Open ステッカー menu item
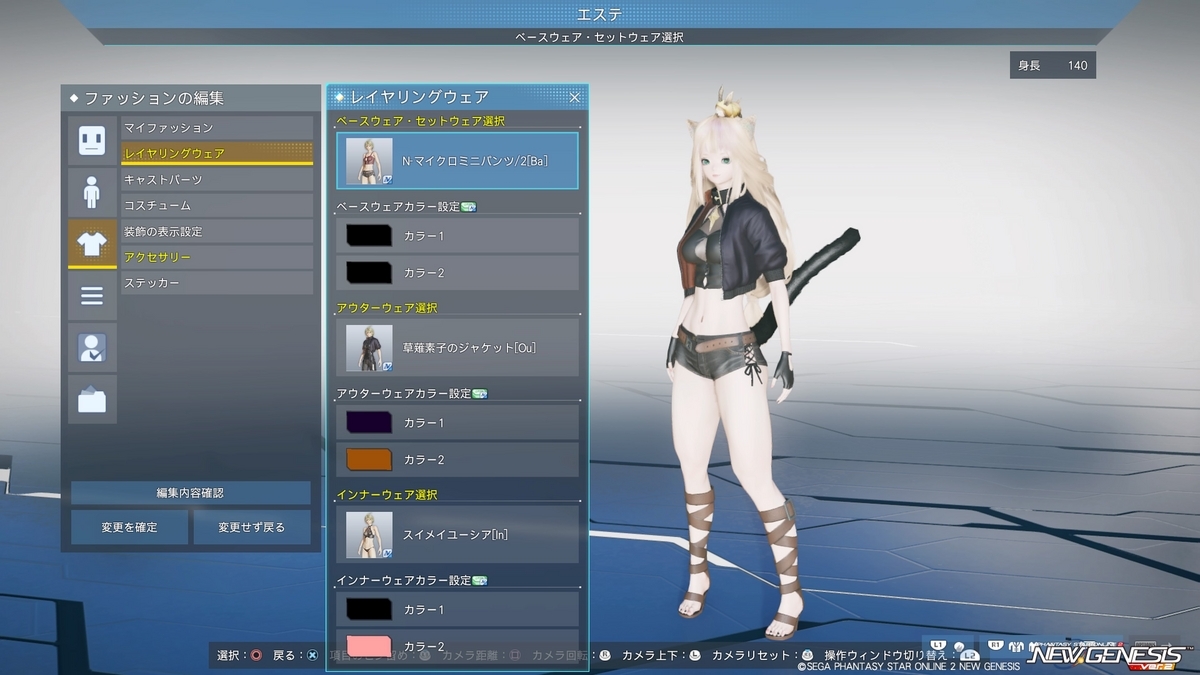The width and height of the screenshot is (1200, 675). coord(217,284)
